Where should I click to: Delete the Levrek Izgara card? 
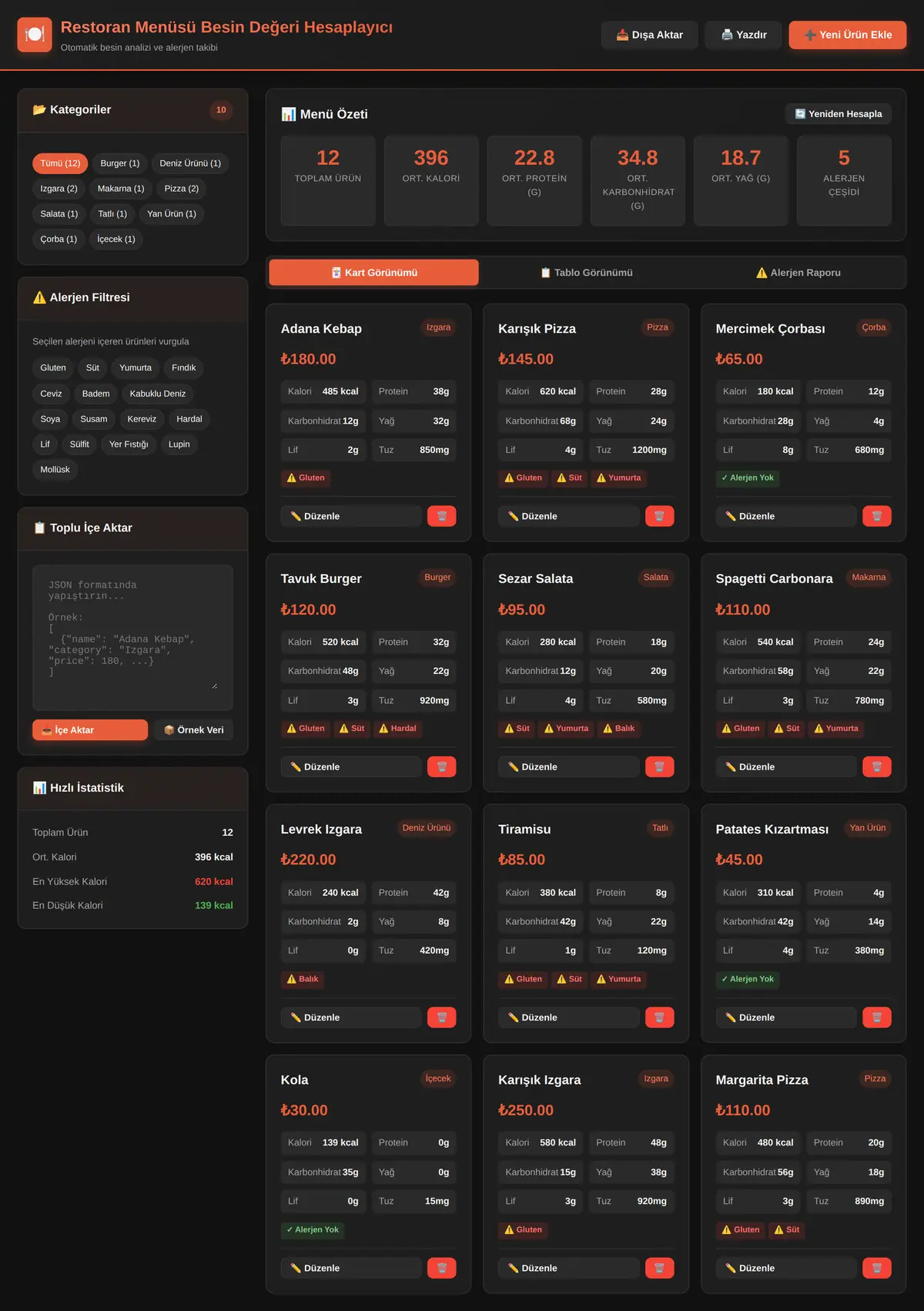coord(441,1018)
